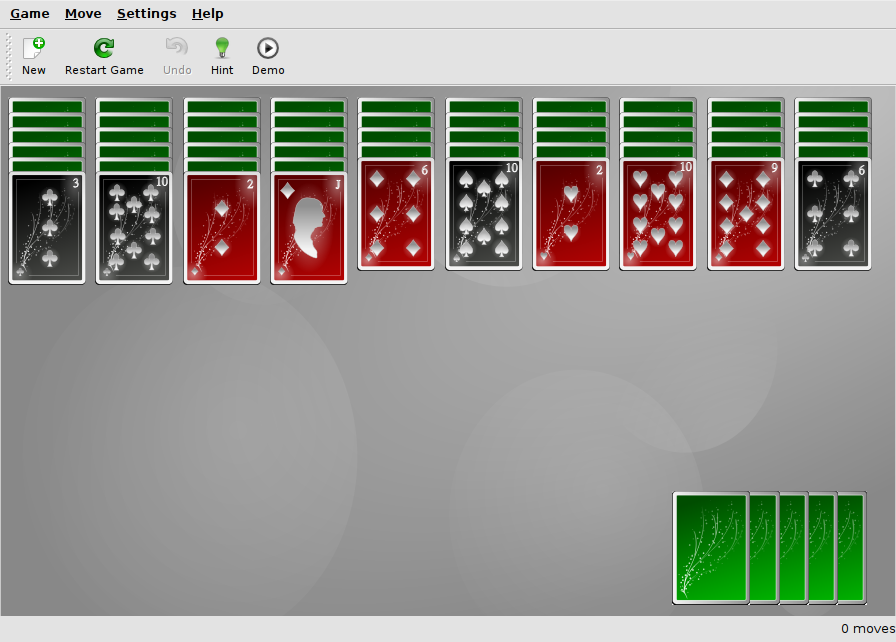Select the 2 of hearts card
This screenshot has height=642, width=896.
[x=571, y=214]
